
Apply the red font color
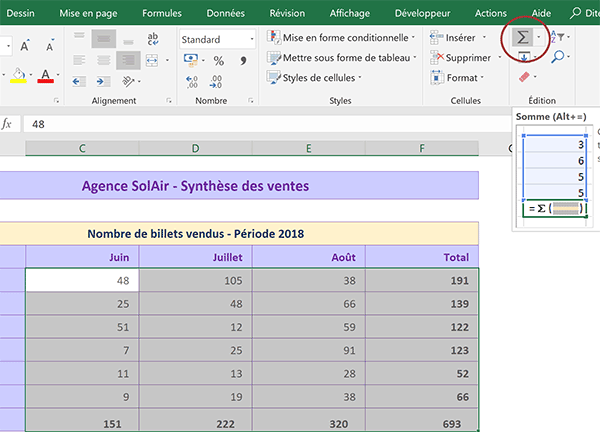point(46,75)
